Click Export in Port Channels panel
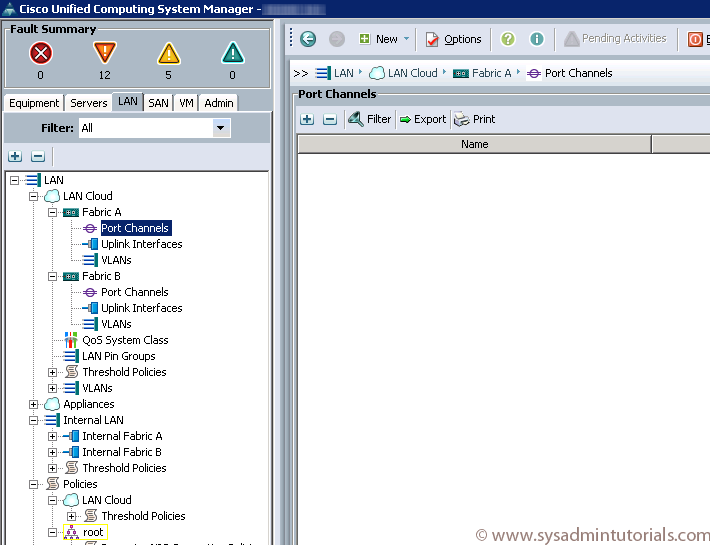Image resolution: width=710 pixels, height=545 pixels. coord(423,120)
